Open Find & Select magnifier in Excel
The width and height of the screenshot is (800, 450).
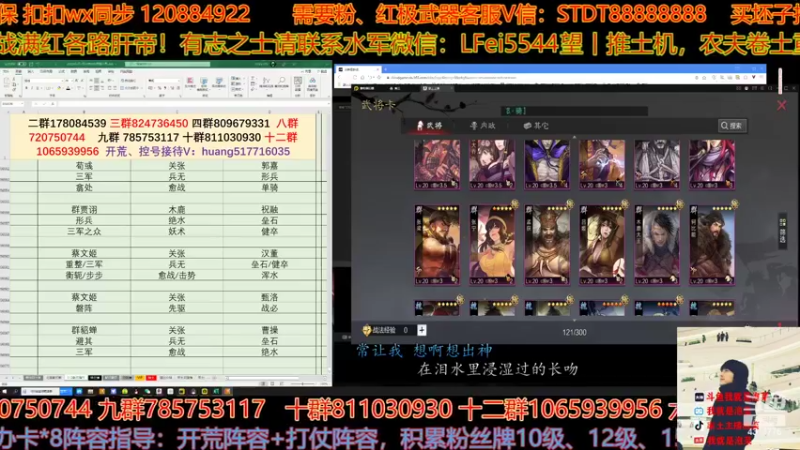[x=281, y=83]
